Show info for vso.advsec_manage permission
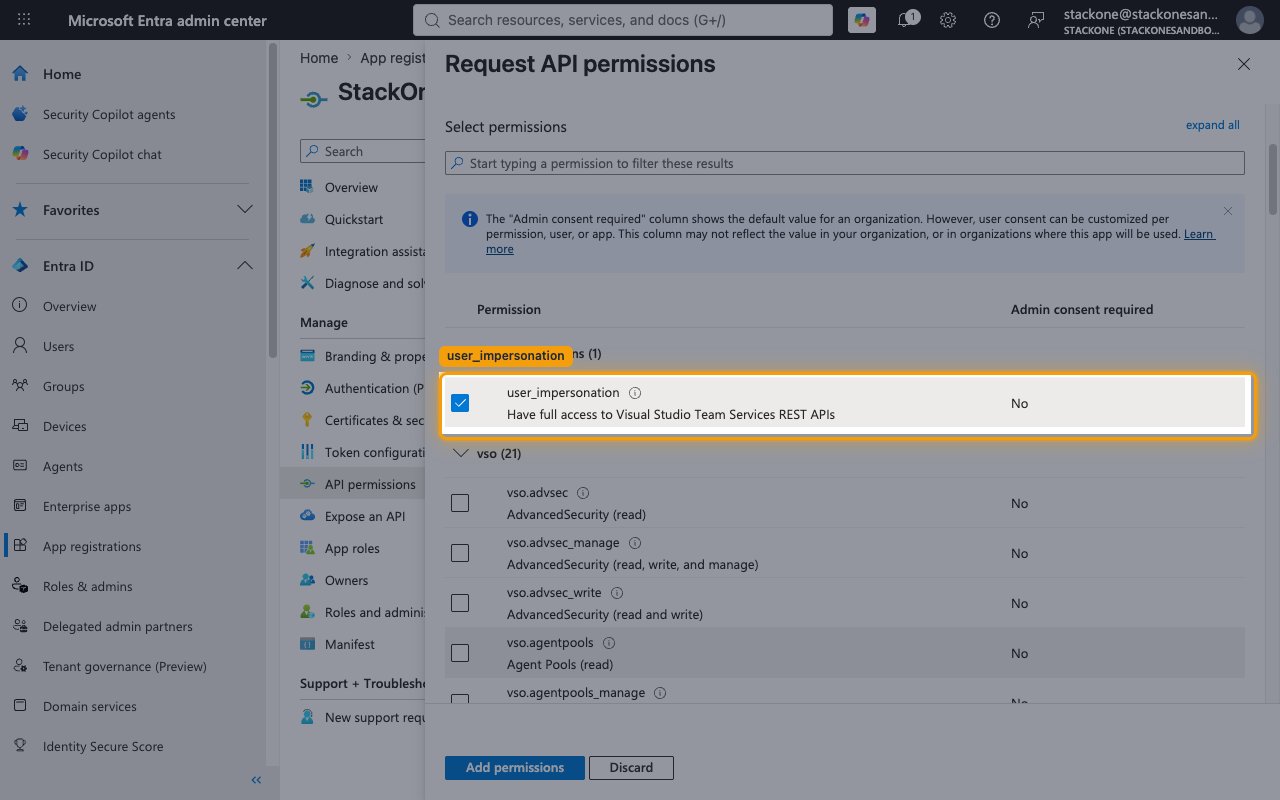 pos(635,543)
